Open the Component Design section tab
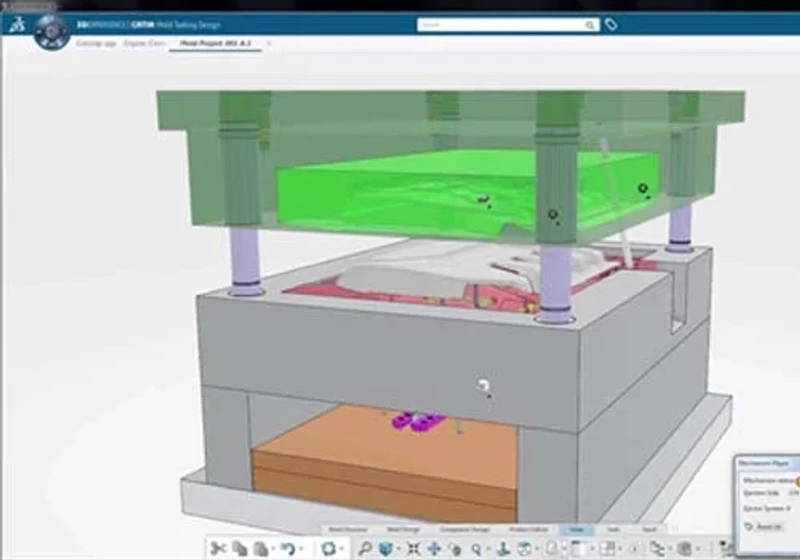Image resolution: width=800 pixels, height=560 pixels. pos(465,529)
